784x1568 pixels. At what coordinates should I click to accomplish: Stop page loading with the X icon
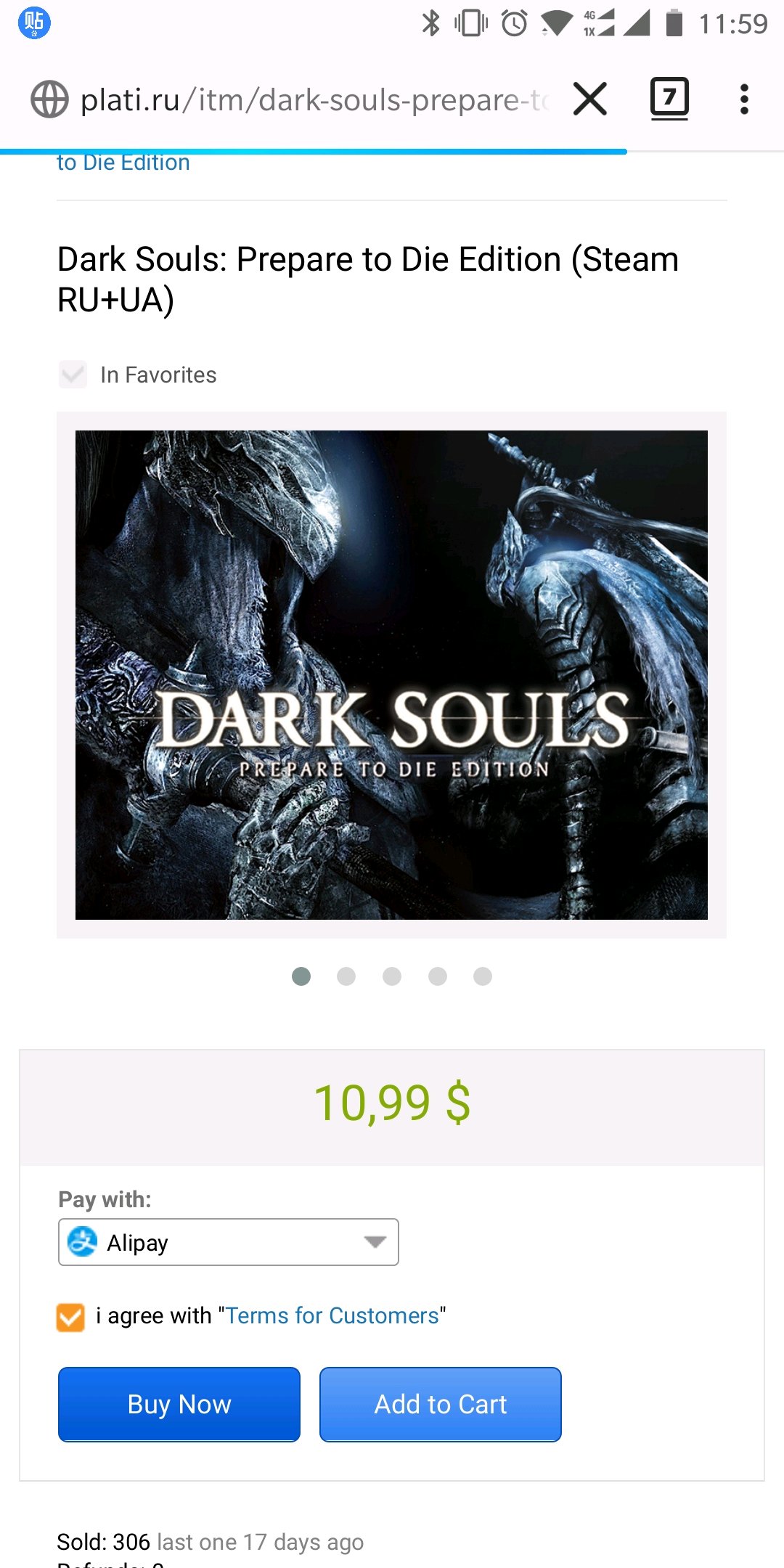click(589, 99)
